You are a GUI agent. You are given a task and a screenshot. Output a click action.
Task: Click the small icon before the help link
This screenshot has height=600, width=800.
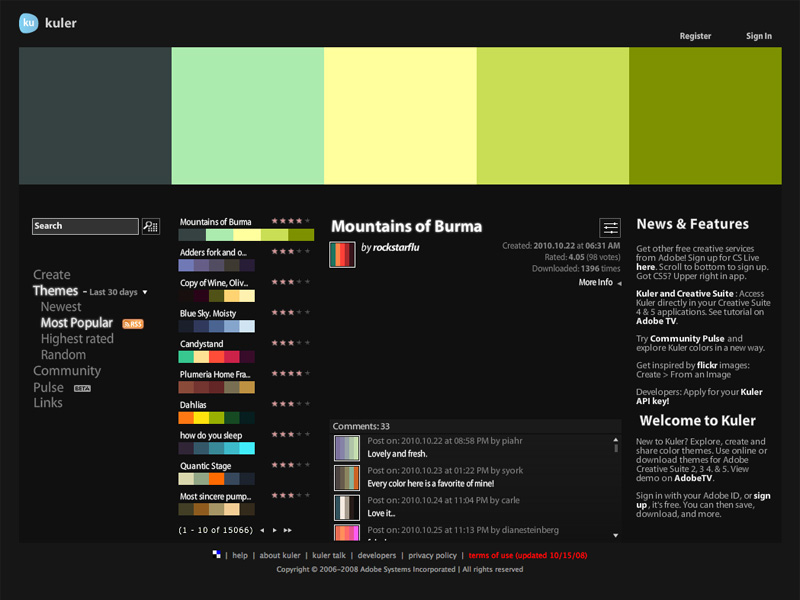(216, 554)
